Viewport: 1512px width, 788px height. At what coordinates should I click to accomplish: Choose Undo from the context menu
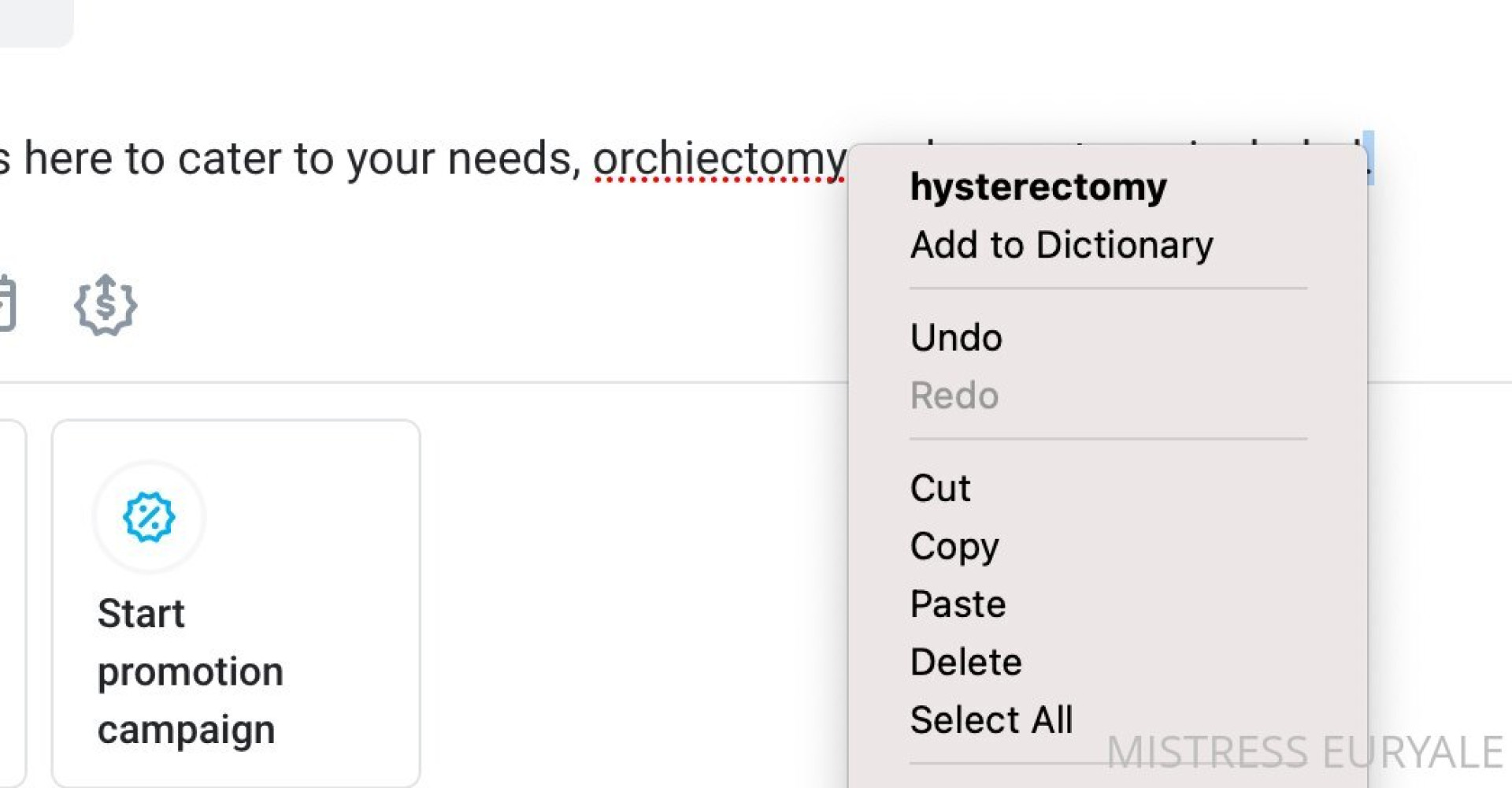tap(956, 337)
